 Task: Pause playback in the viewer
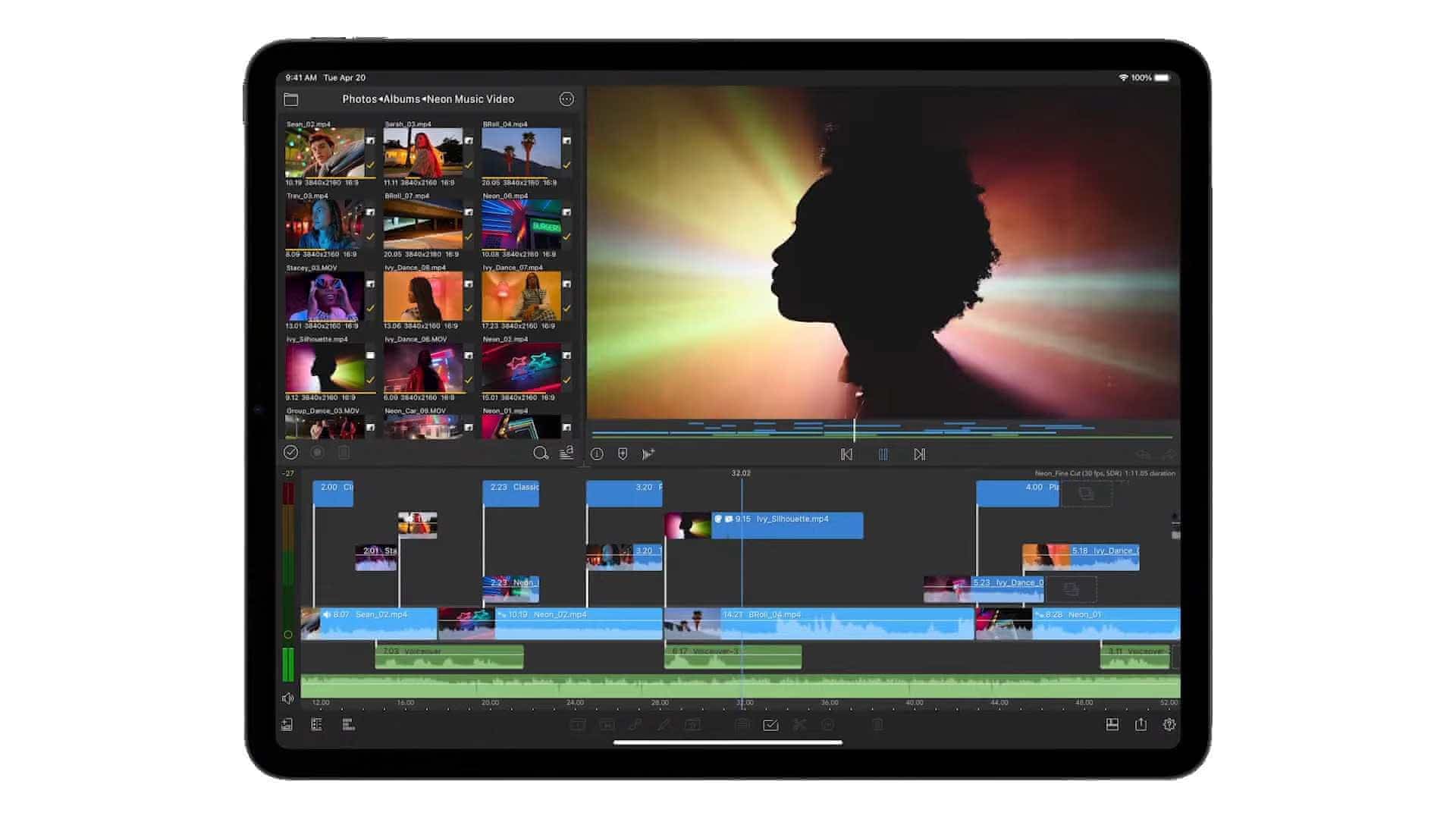tap(883, 454)
